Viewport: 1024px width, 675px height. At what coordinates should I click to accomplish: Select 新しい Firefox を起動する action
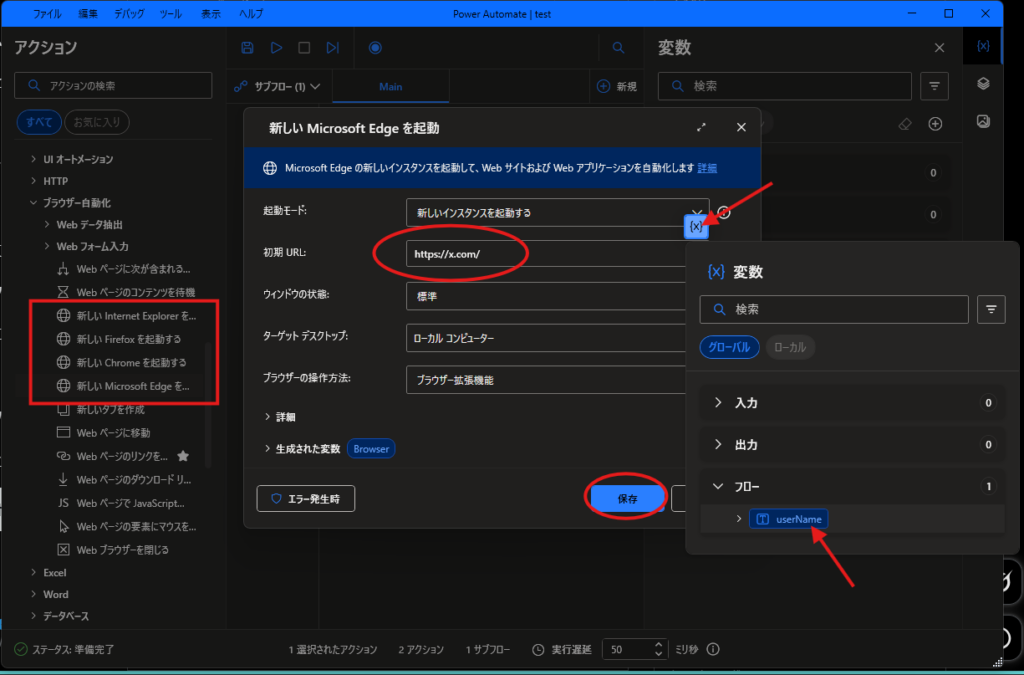119,339
